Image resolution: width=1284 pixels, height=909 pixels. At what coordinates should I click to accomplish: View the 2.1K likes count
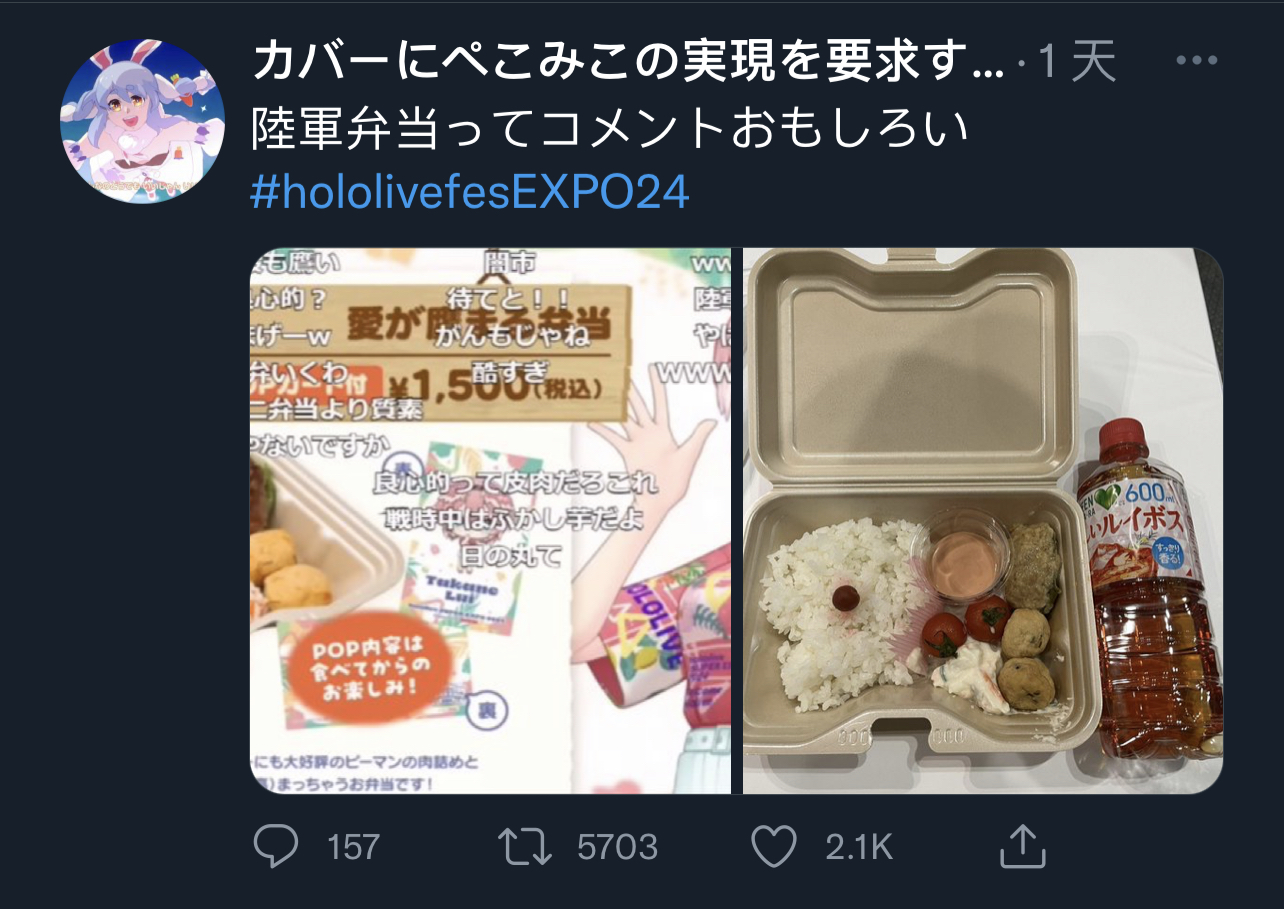tap(858, 848)
